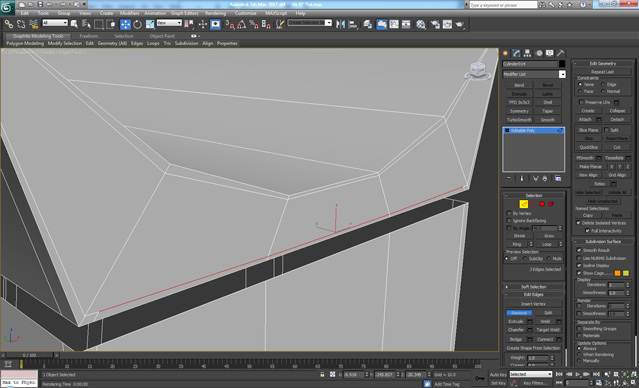Image resolution: width=639 pixels, height=388 pixels.
Task: Click the yellow Show Cage color swatch
Action: (626, 273)
